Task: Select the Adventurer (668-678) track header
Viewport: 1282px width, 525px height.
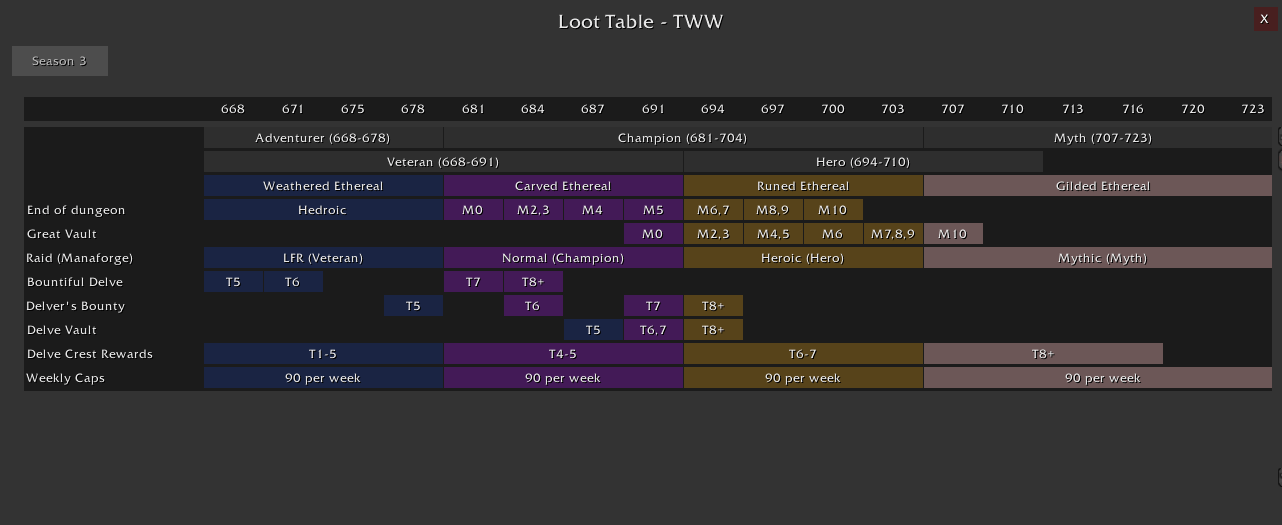Action: 323,138
